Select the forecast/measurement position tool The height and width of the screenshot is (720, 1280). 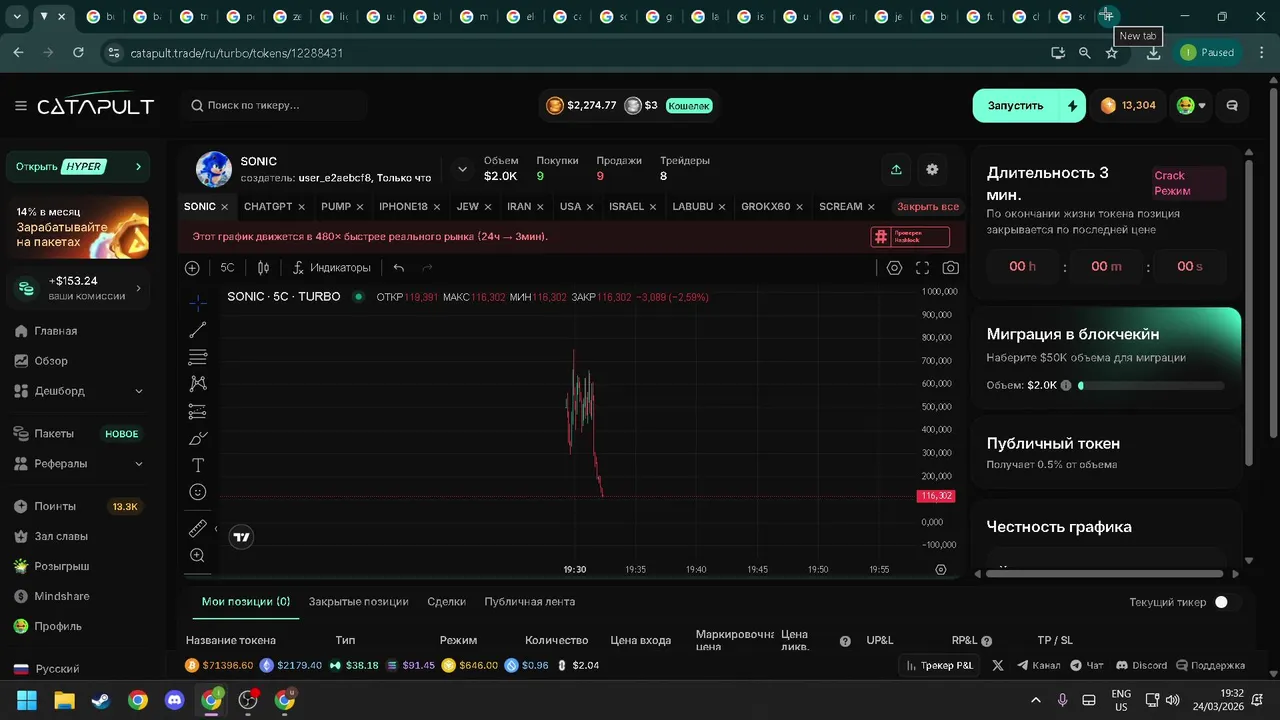pos(198,411)
